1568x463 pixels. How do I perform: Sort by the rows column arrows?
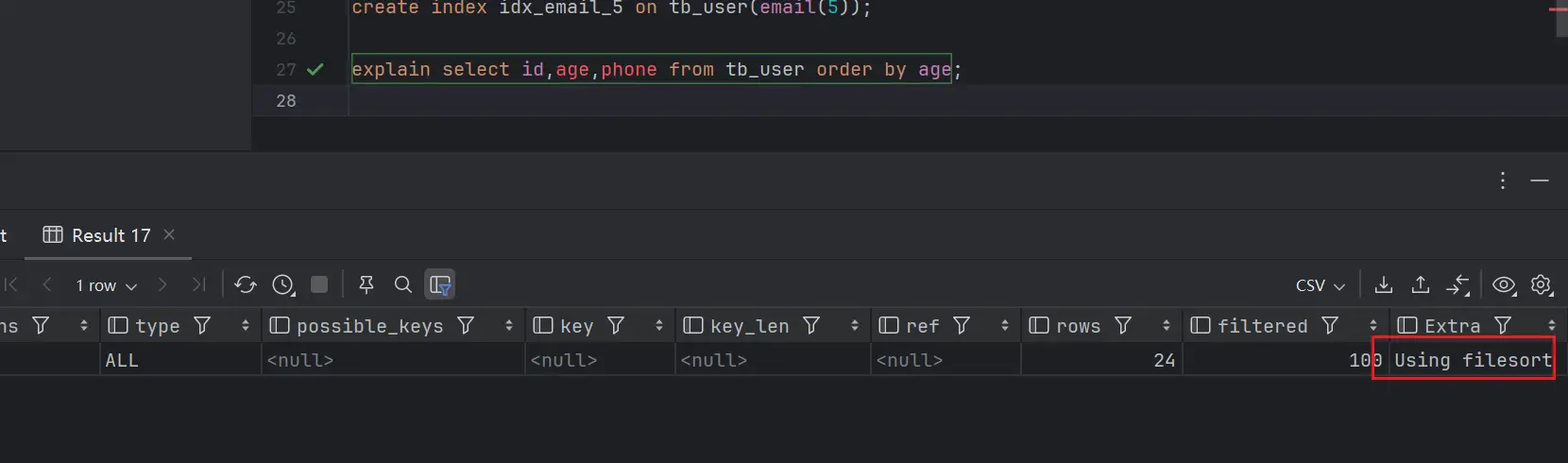[x=1167, y=325]
